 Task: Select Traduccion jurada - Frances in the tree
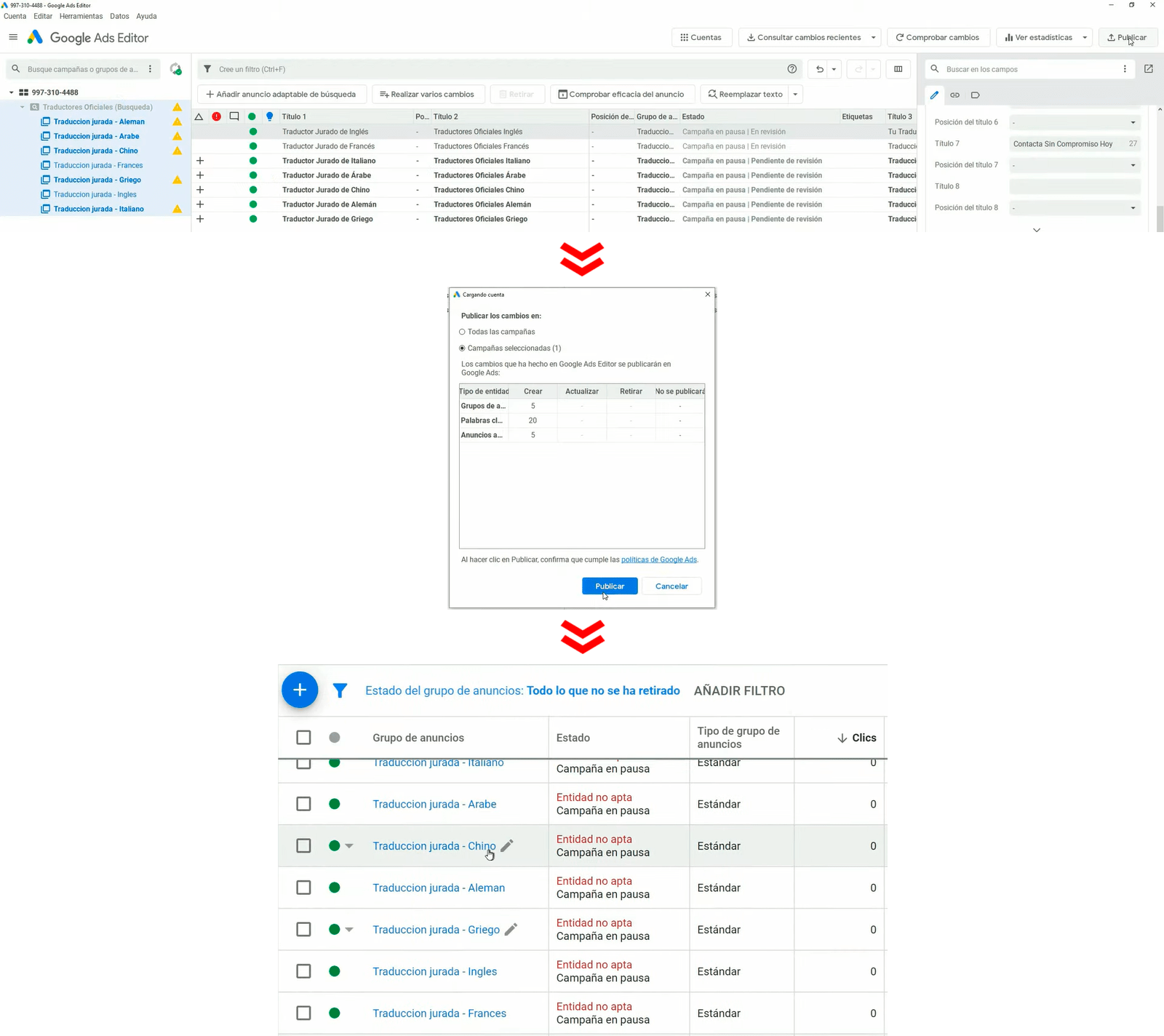tap(98, 165)
